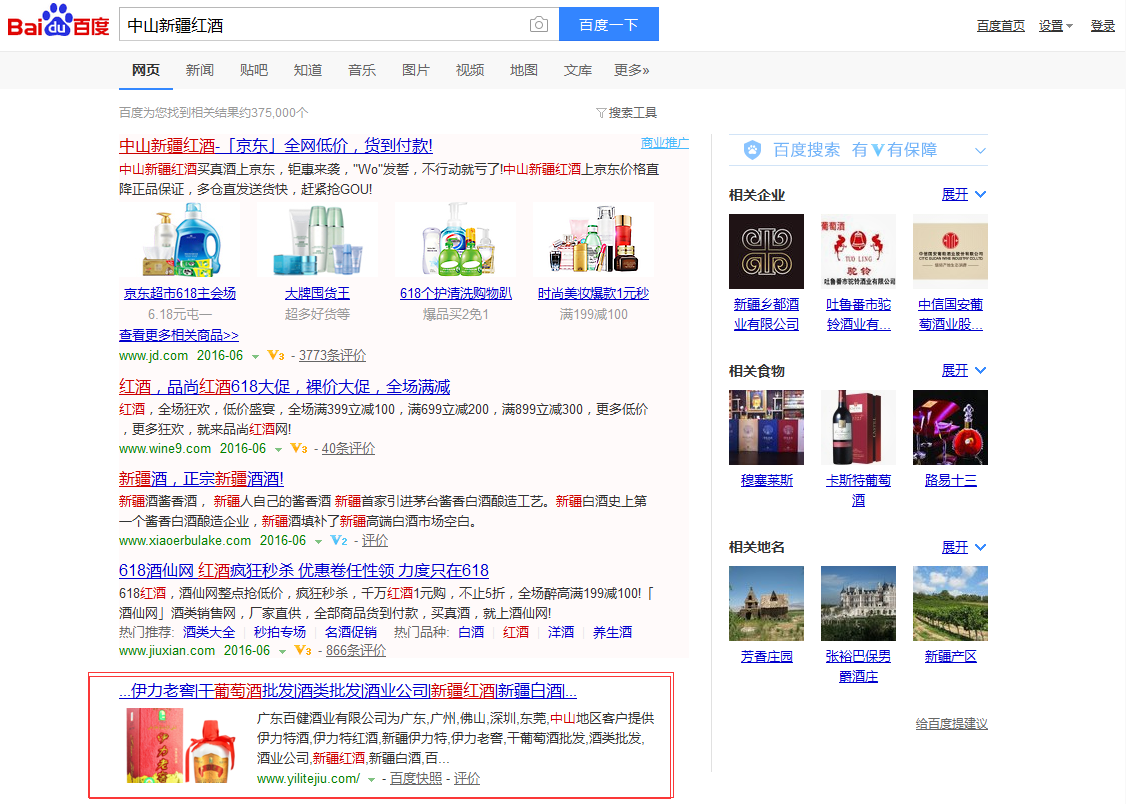Click the 路易十三 bottle image
Viewport: 1126px width, 804px height.
[950, 427]
